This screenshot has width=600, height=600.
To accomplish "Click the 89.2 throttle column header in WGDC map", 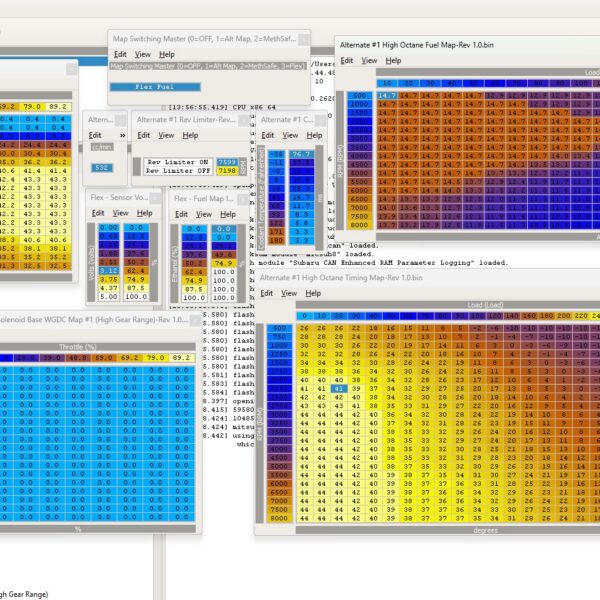I will 181,358.
